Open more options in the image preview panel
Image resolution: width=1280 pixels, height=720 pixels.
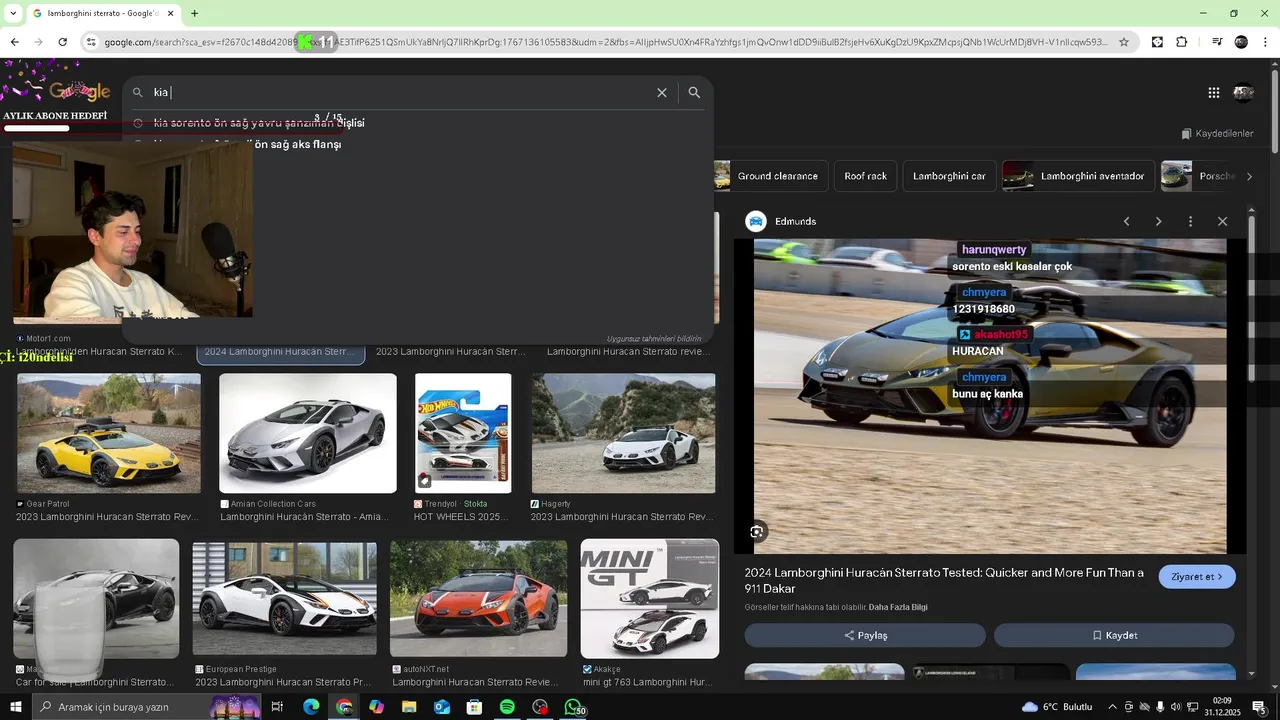tap(1190, 221)
